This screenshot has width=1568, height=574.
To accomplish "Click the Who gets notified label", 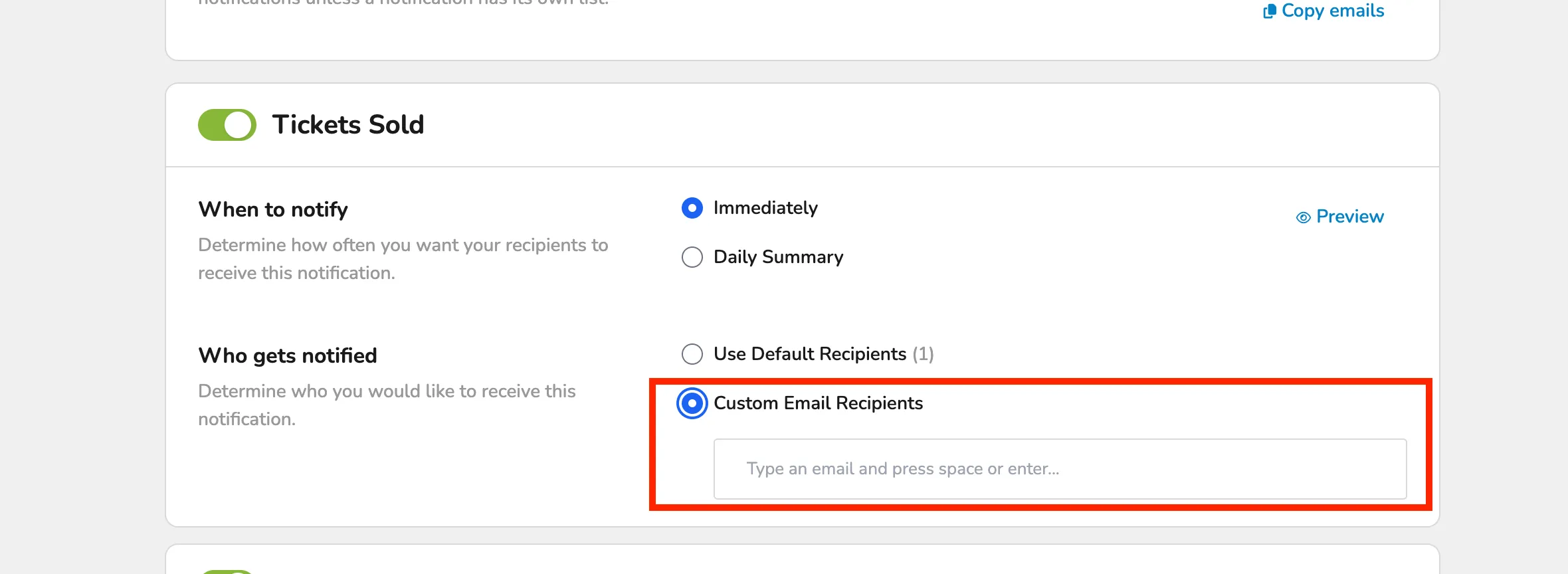I will [x=288, y=355].
